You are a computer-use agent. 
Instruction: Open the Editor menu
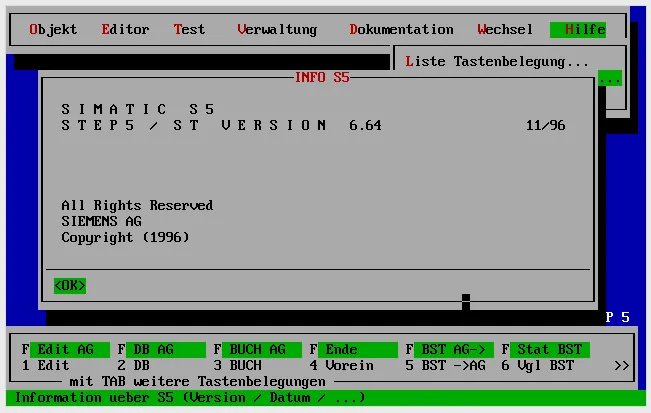tap(125, 29)
